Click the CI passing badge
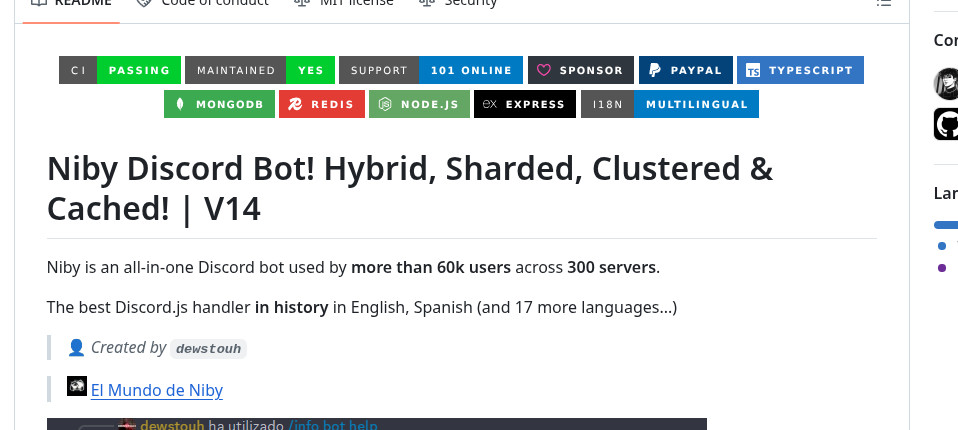This screenshot has height=430, width=958. pos(120,70)
